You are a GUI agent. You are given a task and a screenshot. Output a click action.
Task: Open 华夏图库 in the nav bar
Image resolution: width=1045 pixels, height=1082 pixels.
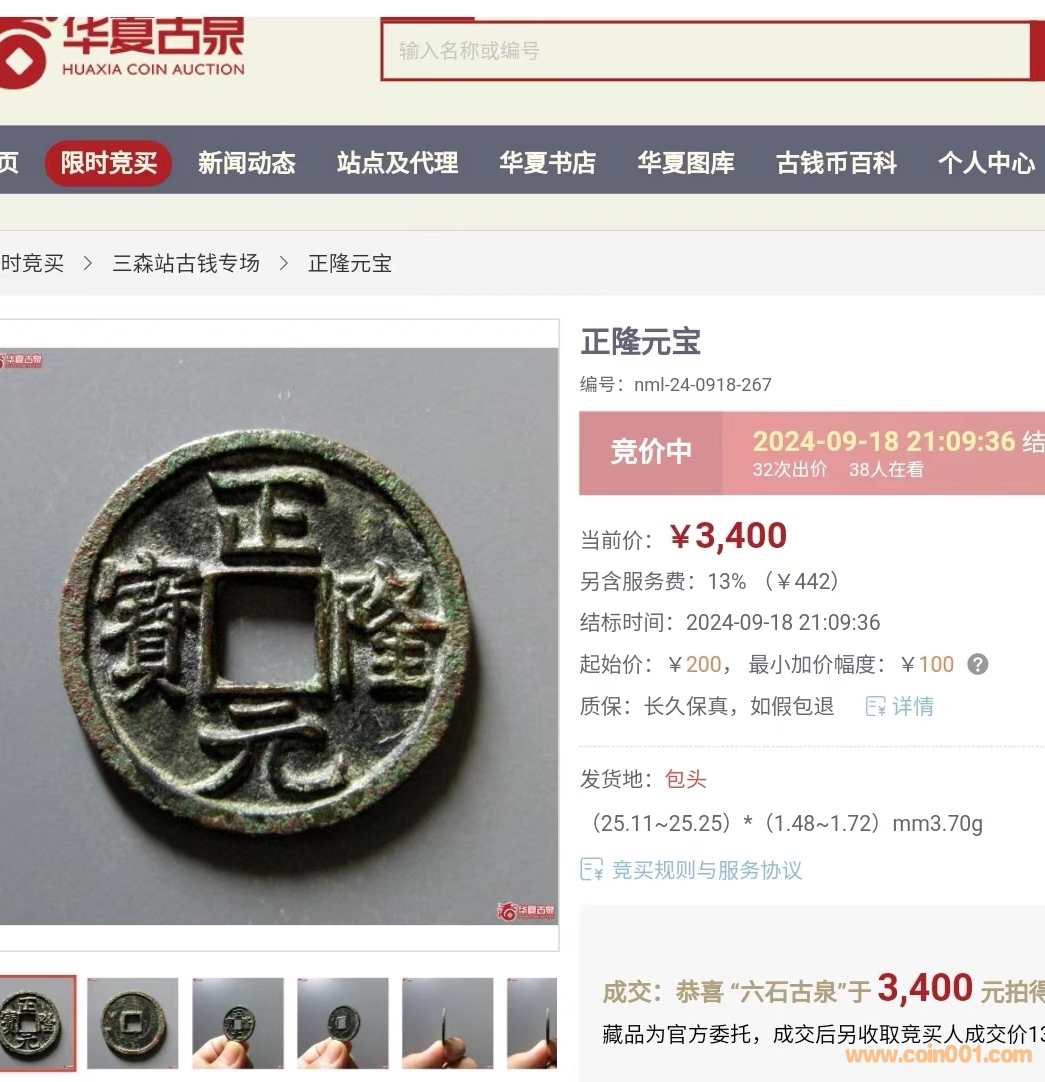coord(685,163)
